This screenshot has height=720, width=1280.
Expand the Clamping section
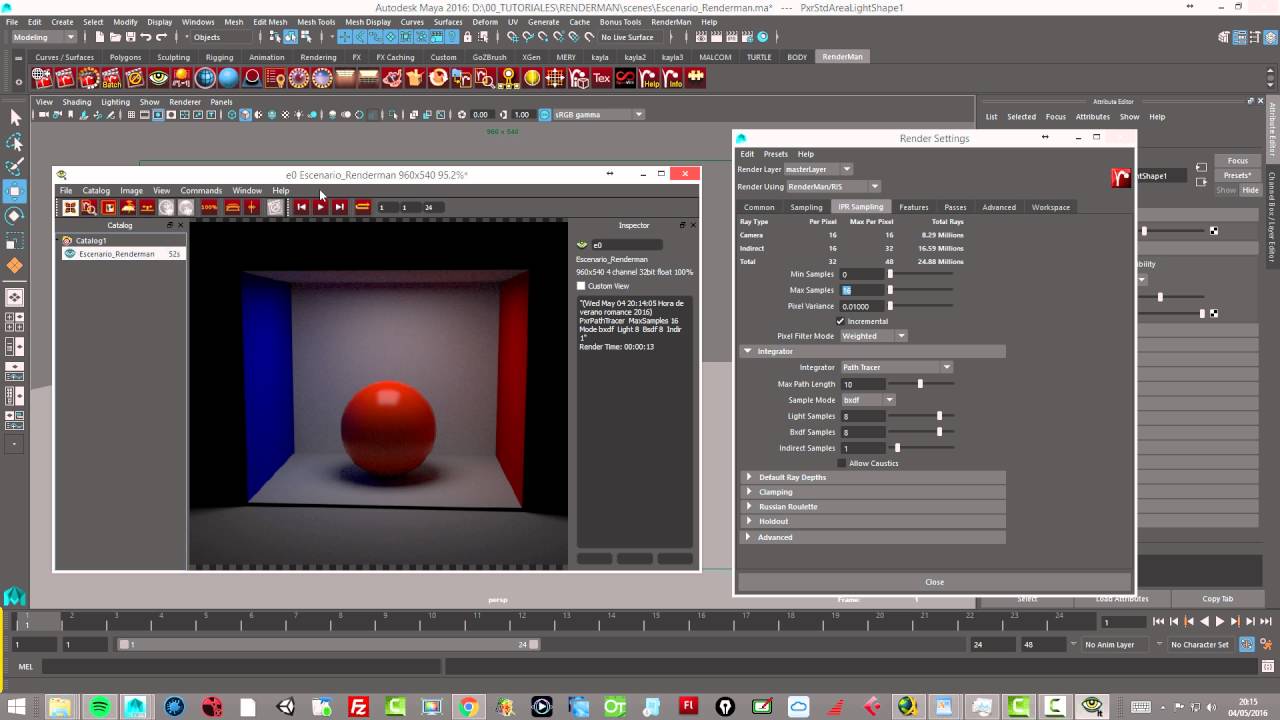(x=748, y=492)
